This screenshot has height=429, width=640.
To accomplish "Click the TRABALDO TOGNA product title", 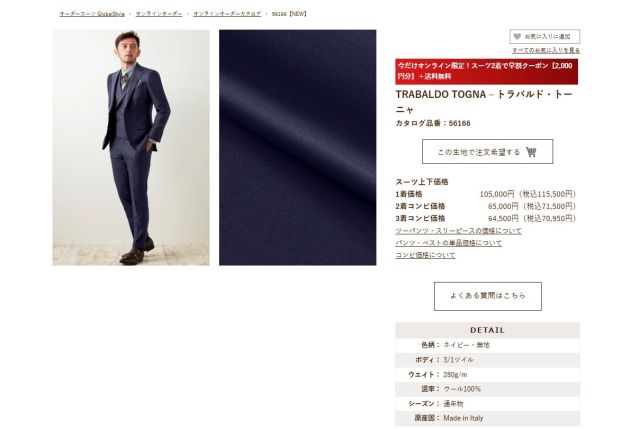I will pyautogui.click(x=484, y=101).
